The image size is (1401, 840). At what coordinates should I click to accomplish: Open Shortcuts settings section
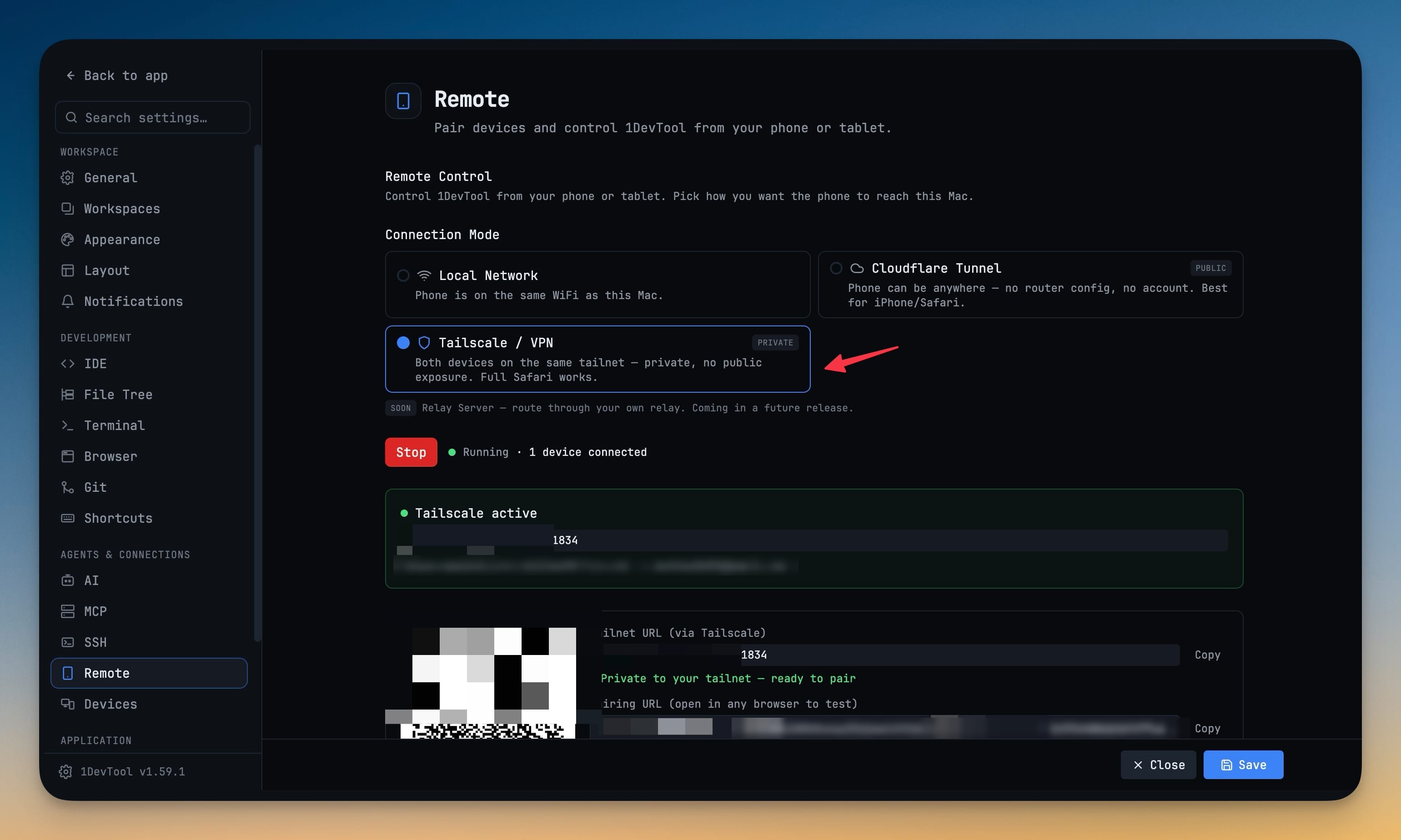pyautogui.click(x=149, y=518)
